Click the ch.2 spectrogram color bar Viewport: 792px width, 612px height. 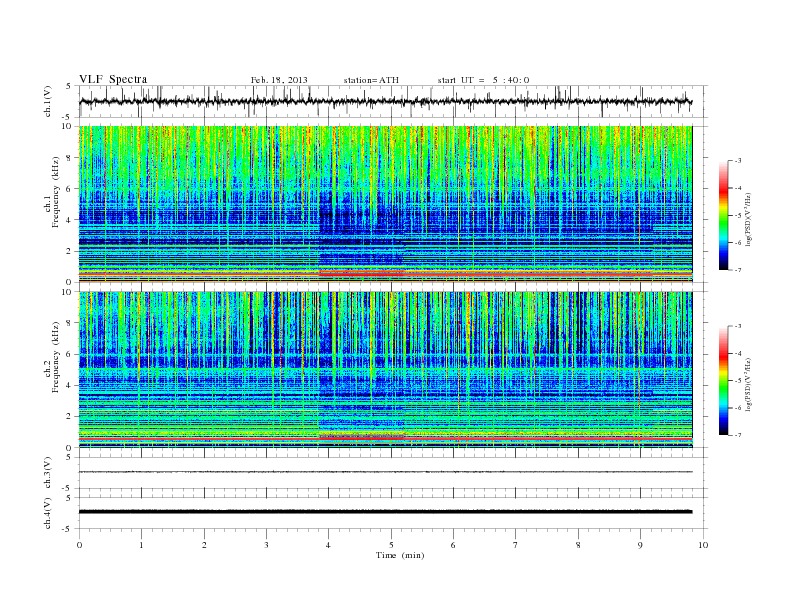coord(723,380)
